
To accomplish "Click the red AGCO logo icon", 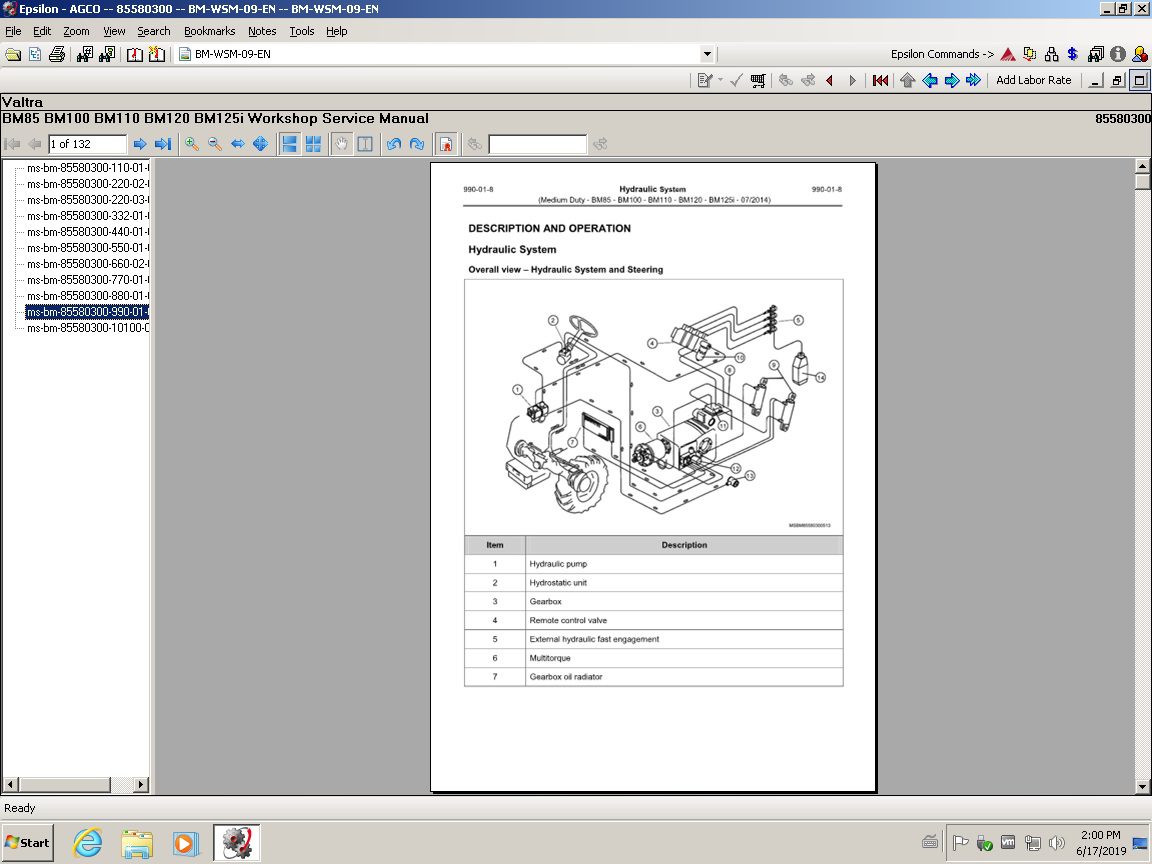I will (x=1008, y=54).
